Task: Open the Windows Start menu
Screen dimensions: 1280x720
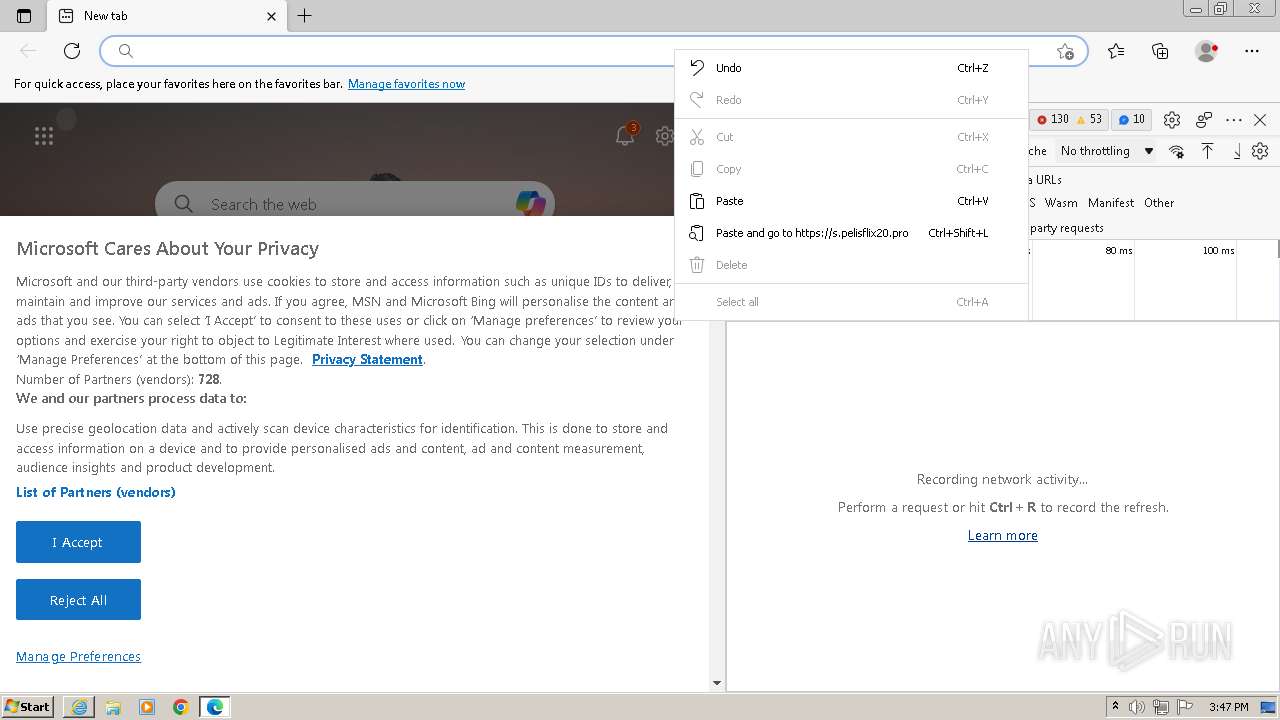Action: tap(28, 707)
